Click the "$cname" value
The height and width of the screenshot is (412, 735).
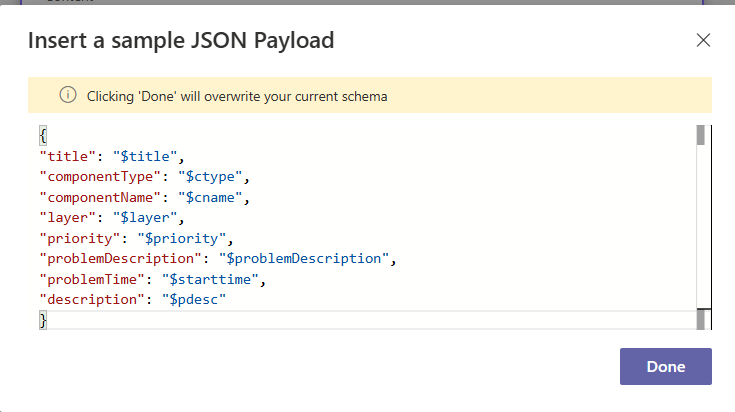click(x=212, y=197)
